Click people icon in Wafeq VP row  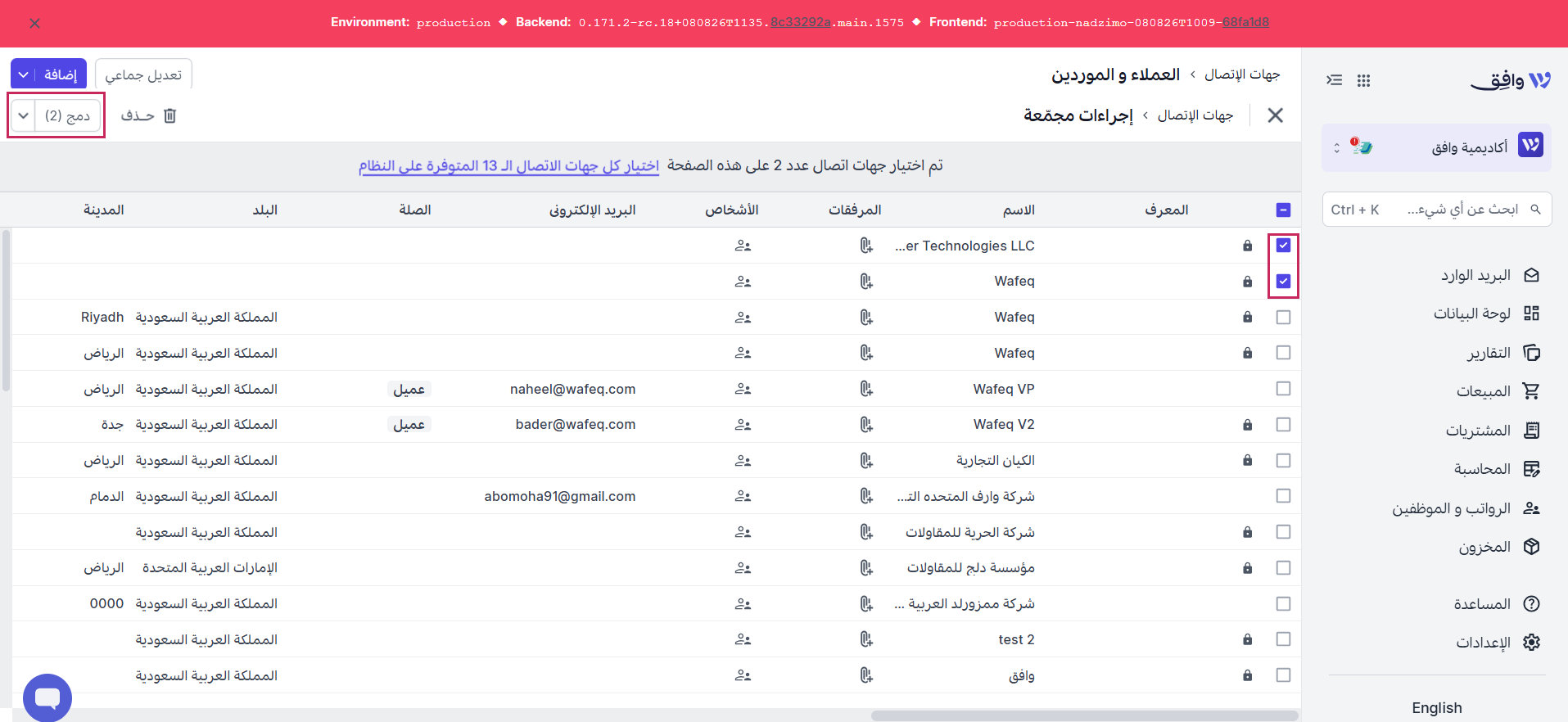click(x=743, y=389)
